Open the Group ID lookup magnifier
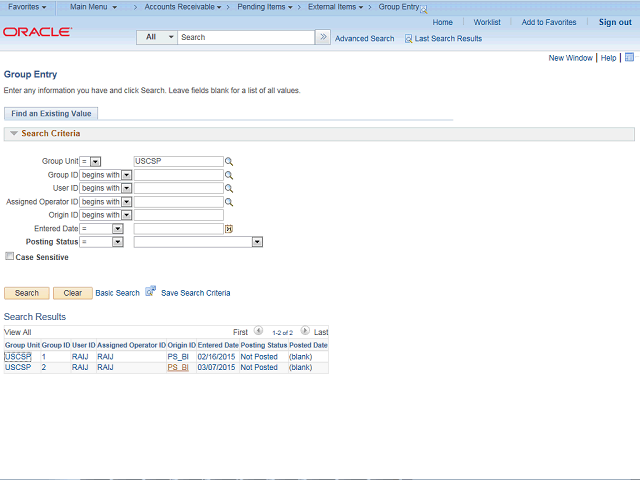 [229, 175]
